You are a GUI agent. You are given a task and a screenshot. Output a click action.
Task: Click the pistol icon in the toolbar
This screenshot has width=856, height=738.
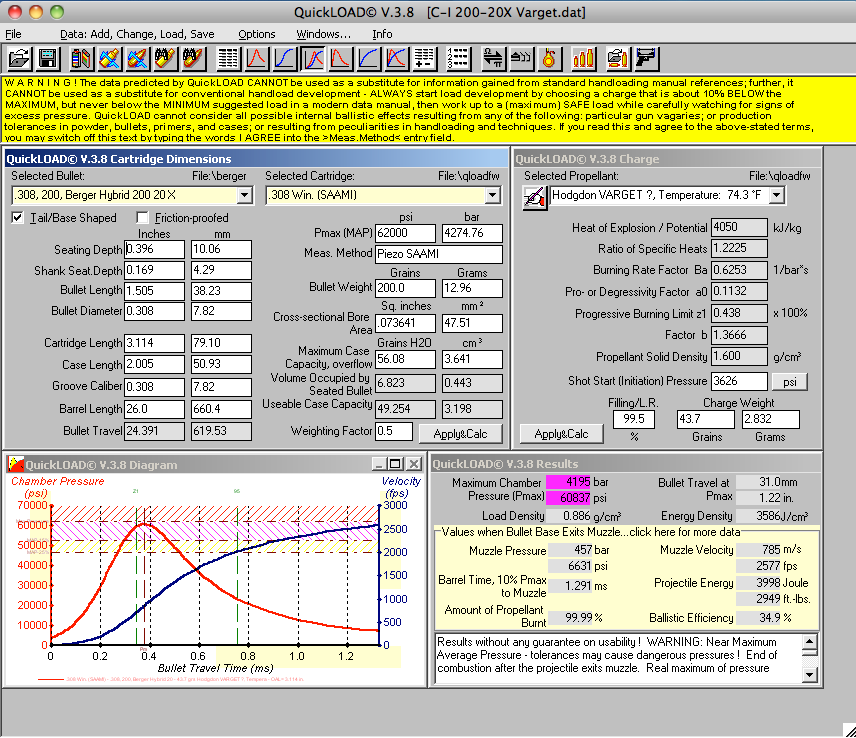646,58
